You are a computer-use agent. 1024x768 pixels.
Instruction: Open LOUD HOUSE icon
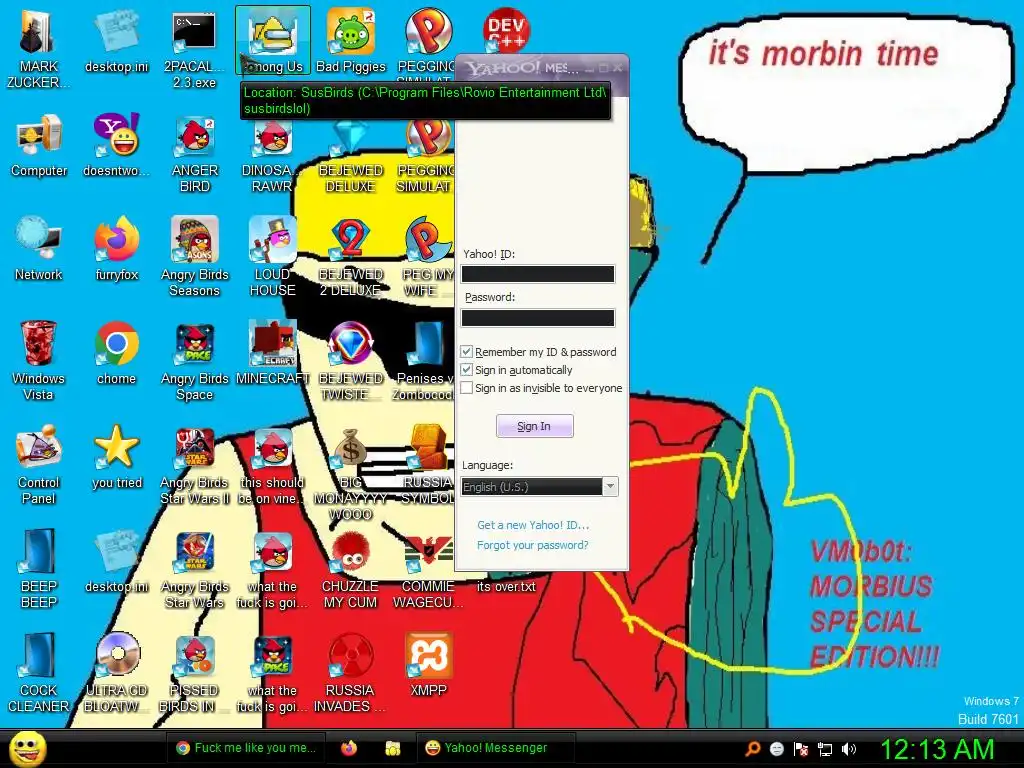[x=272, y=257]
